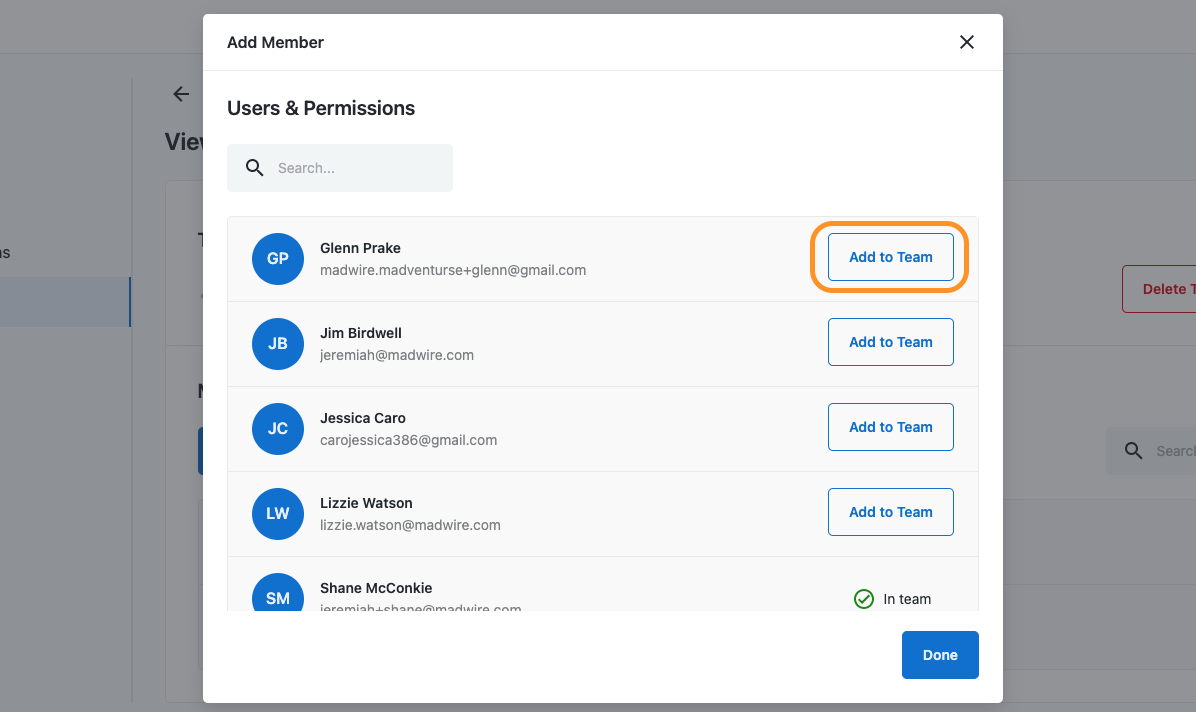
Task: Add Glenn Prake to the team
Action: (891, 257)
